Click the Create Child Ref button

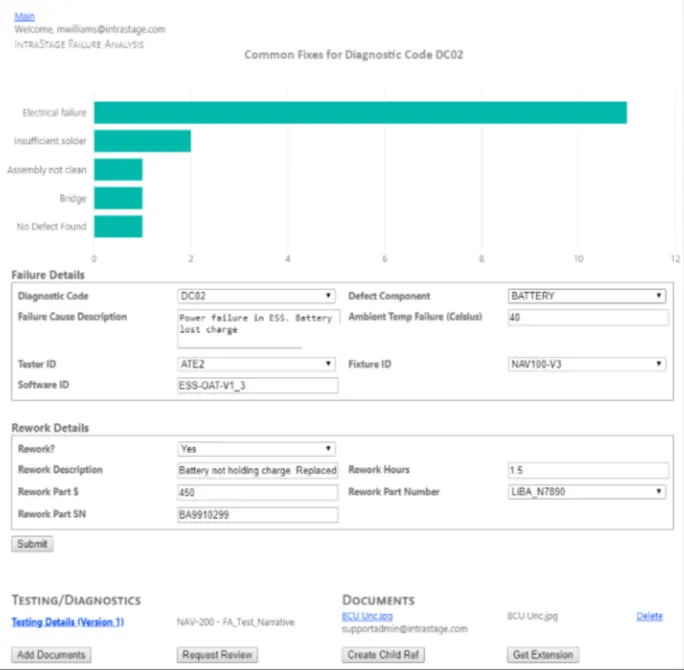click(383, 655)
